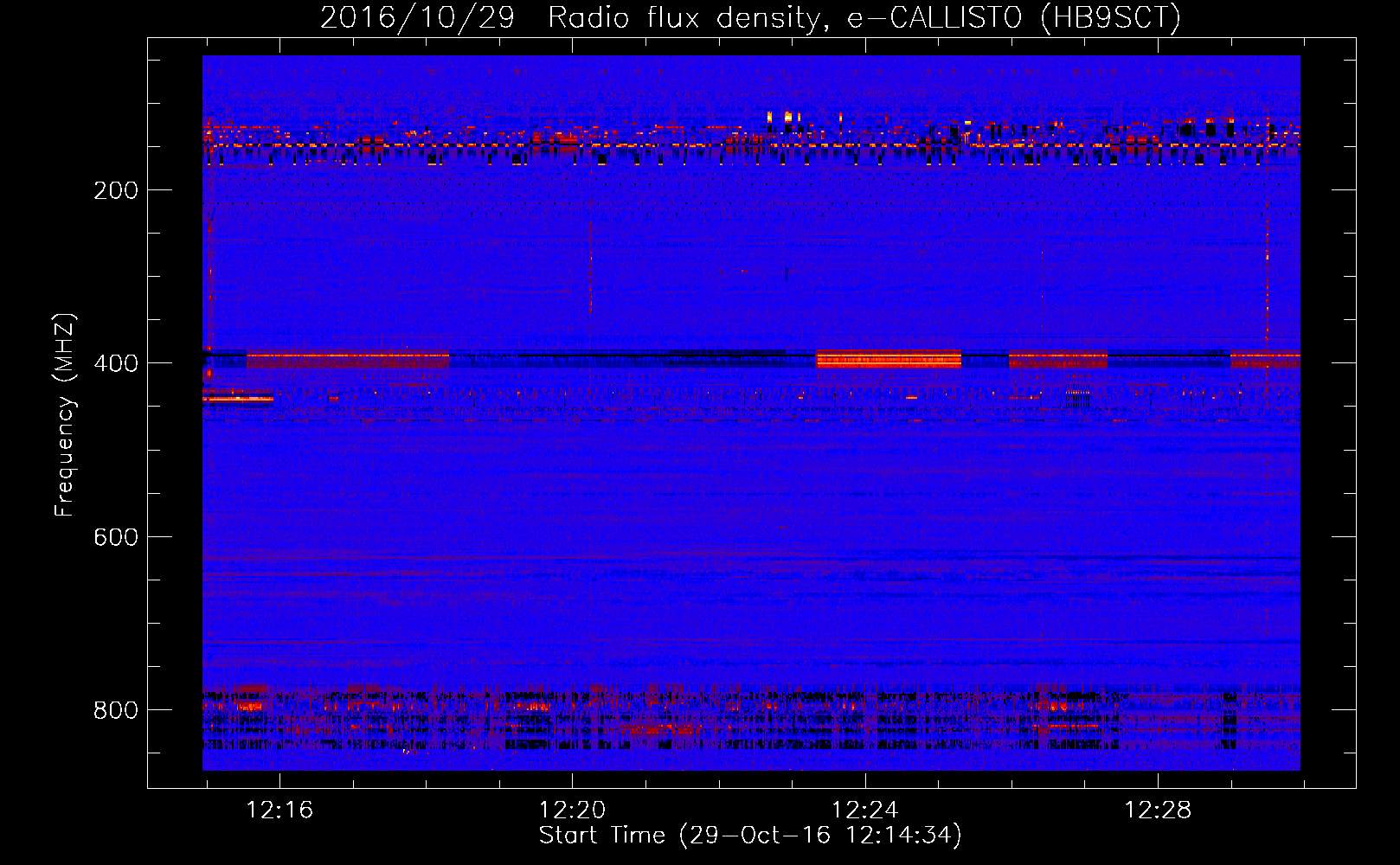The image size is (1400, 865).
Task: Click the 600 frequency tick label
Action: pyautogui.click(x=116, y=537)
